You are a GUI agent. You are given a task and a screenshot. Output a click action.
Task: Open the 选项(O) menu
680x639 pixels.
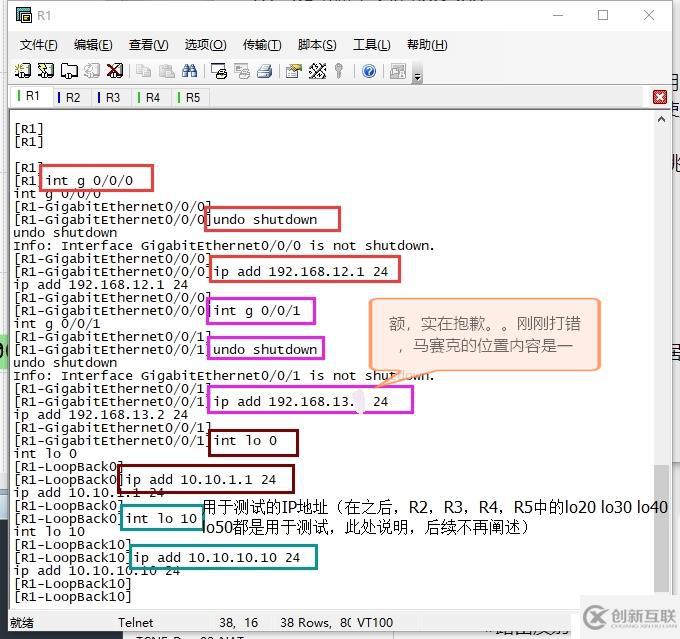click(x=205, y=45)
